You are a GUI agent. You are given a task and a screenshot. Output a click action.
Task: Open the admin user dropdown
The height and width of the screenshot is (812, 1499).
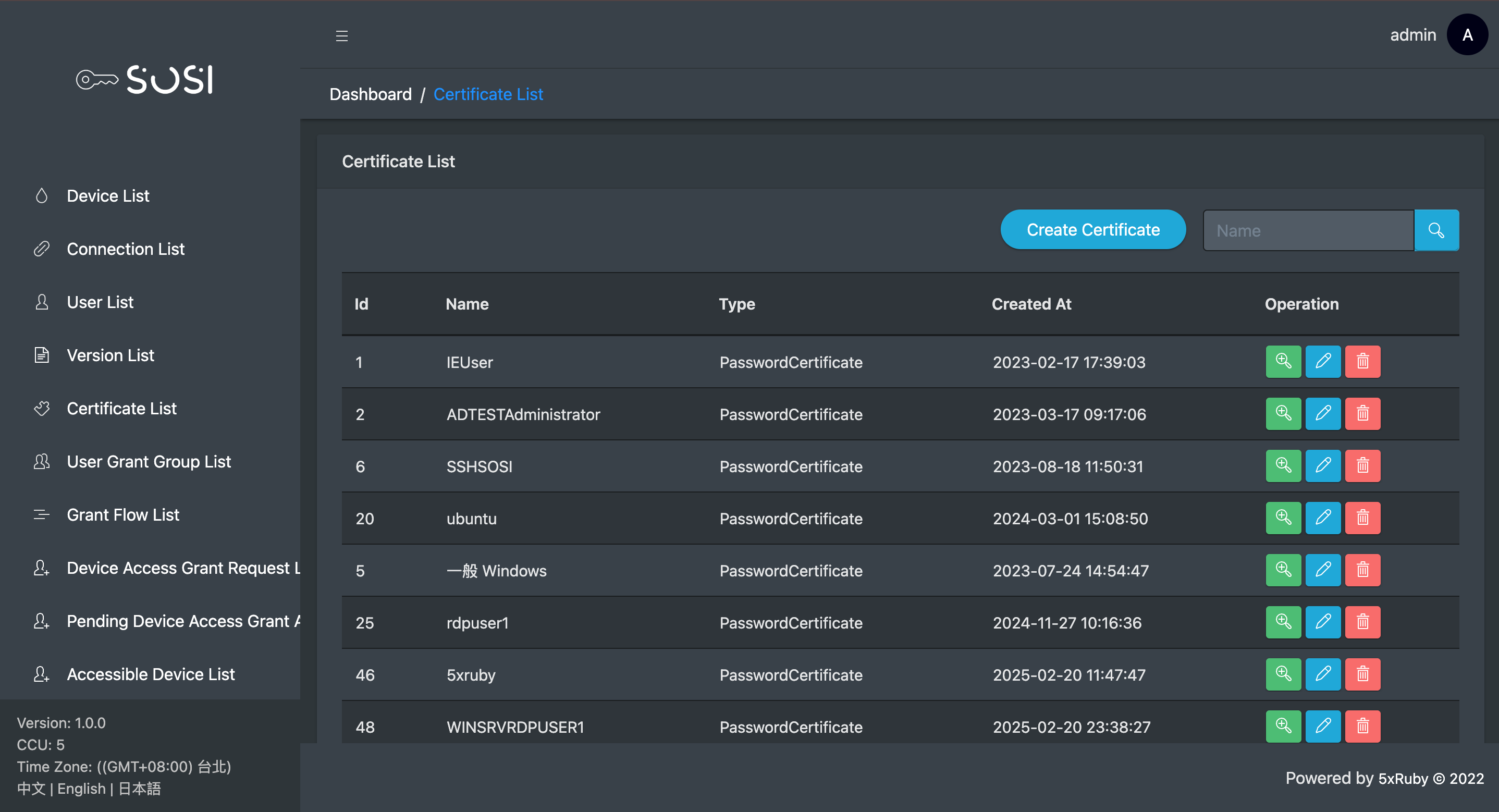1412,35
